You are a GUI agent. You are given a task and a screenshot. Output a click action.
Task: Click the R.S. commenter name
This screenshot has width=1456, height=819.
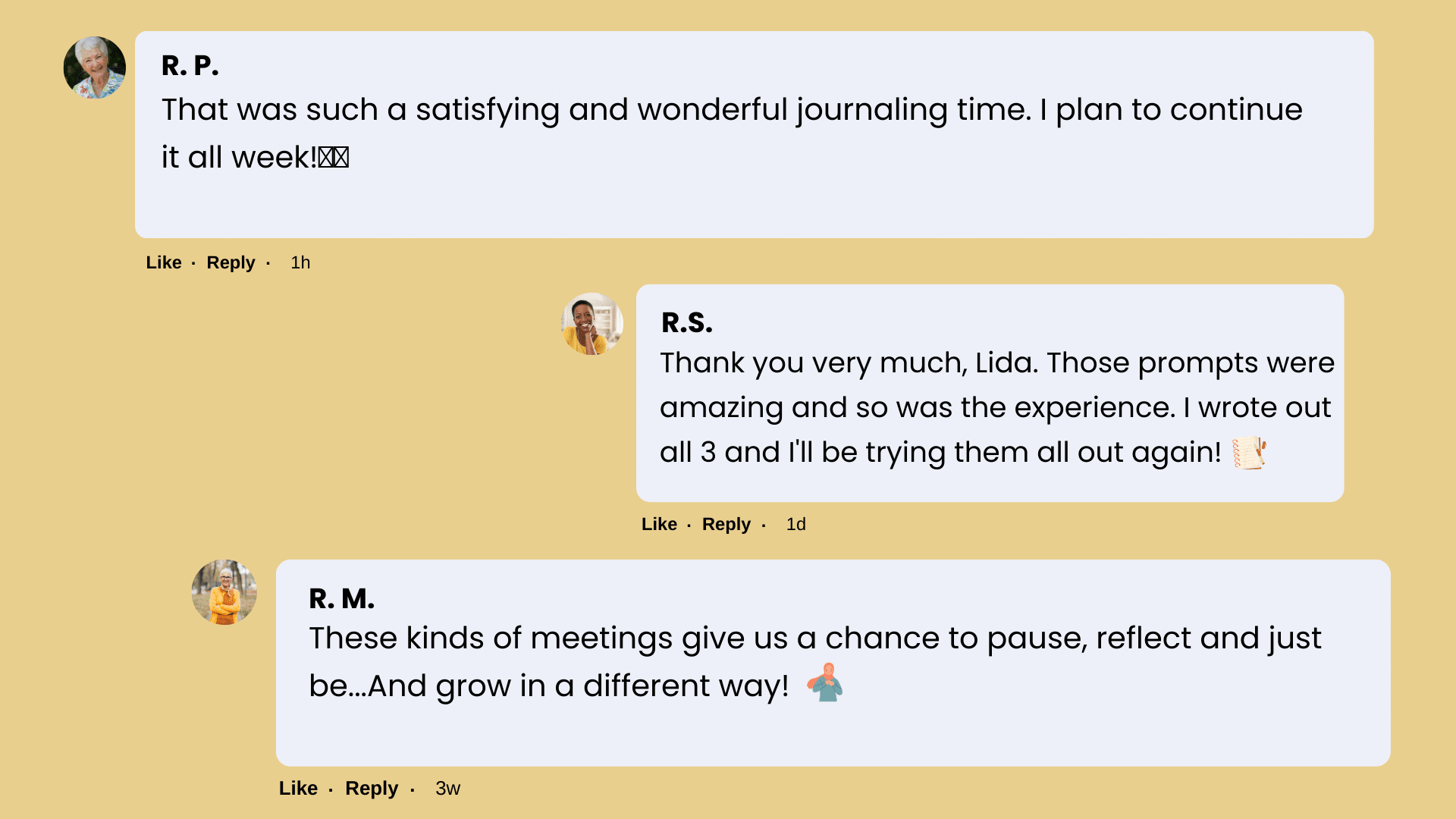[x=687, y=322]
